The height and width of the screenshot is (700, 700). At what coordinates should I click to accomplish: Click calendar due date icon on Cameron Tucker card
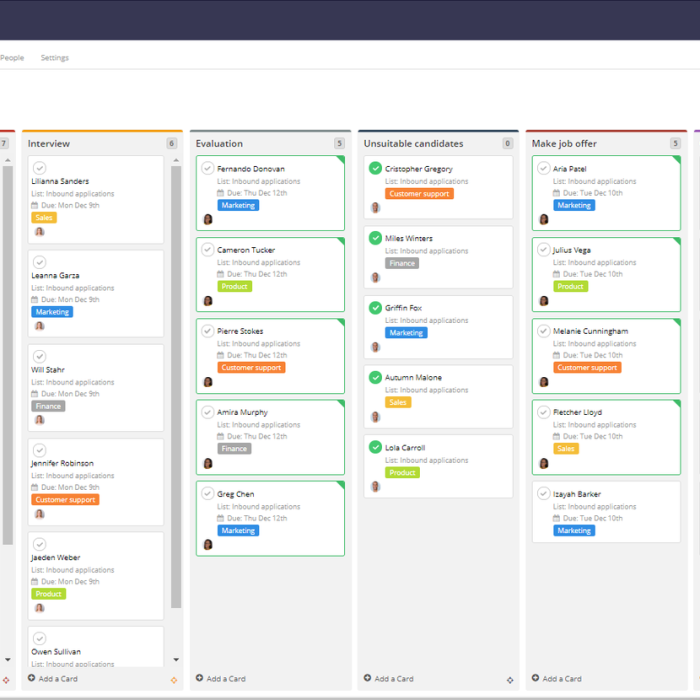coord(220,274)
